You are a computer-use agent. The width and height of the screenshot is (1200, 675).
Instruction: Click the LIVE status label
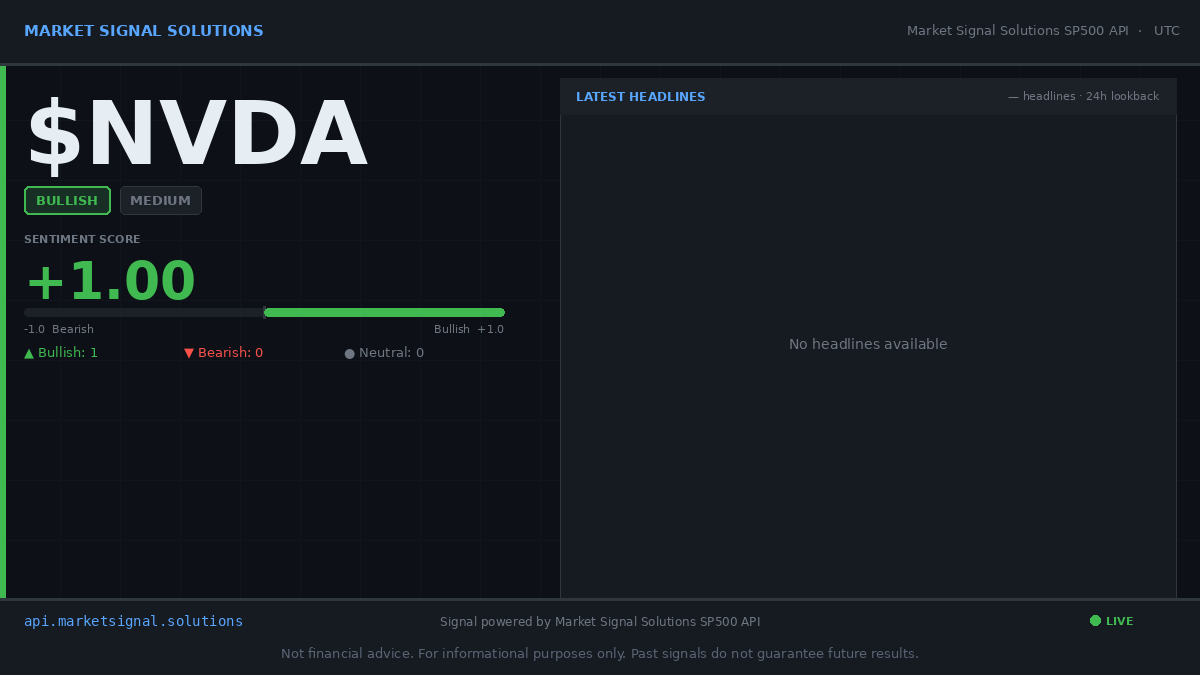coord(1120,621)
